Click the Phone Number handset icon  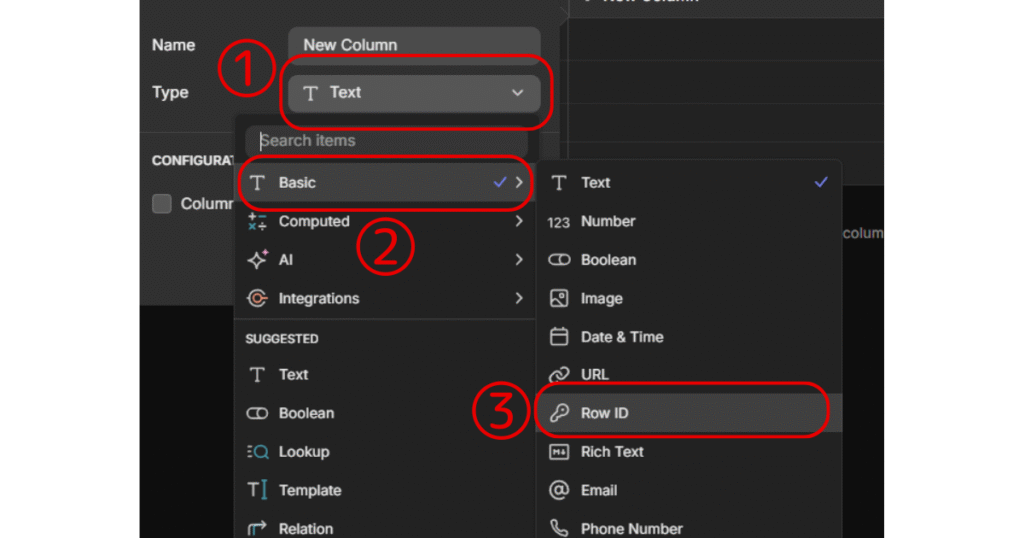click(x=559, y=528)
